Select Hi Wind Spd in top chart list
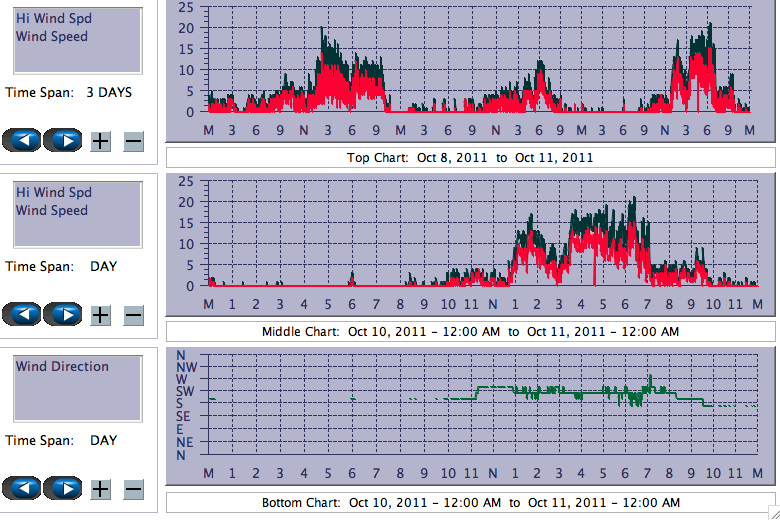Viewport: 780px width, 520px height. click(x=53, y=18)
